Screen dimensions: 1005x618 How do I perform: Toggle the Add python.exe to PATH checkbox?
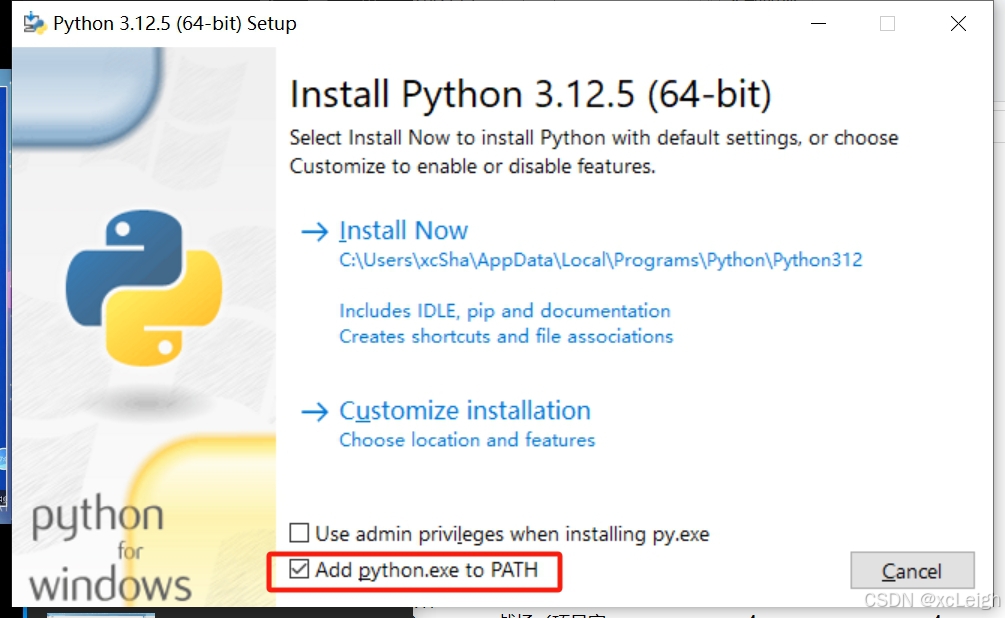(x=299, y=569)
